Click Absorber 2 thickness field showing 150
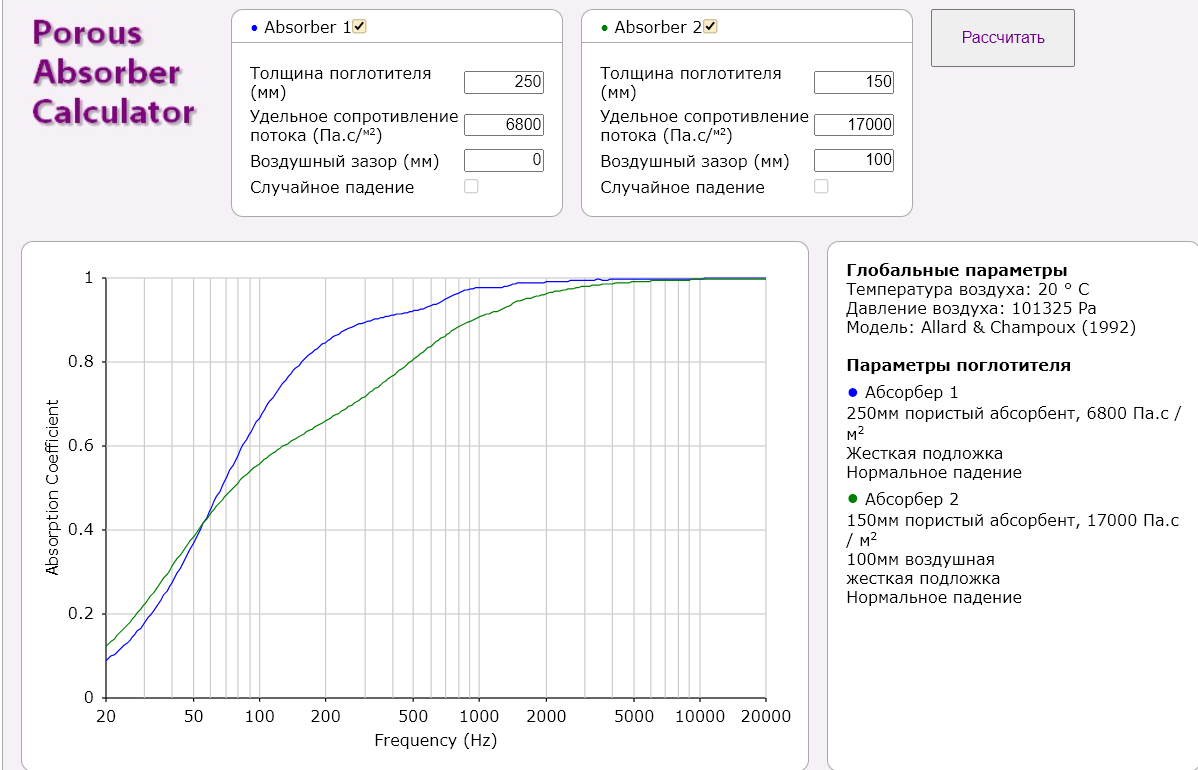This screenshot has width=1198, height=770. [854, 82]
